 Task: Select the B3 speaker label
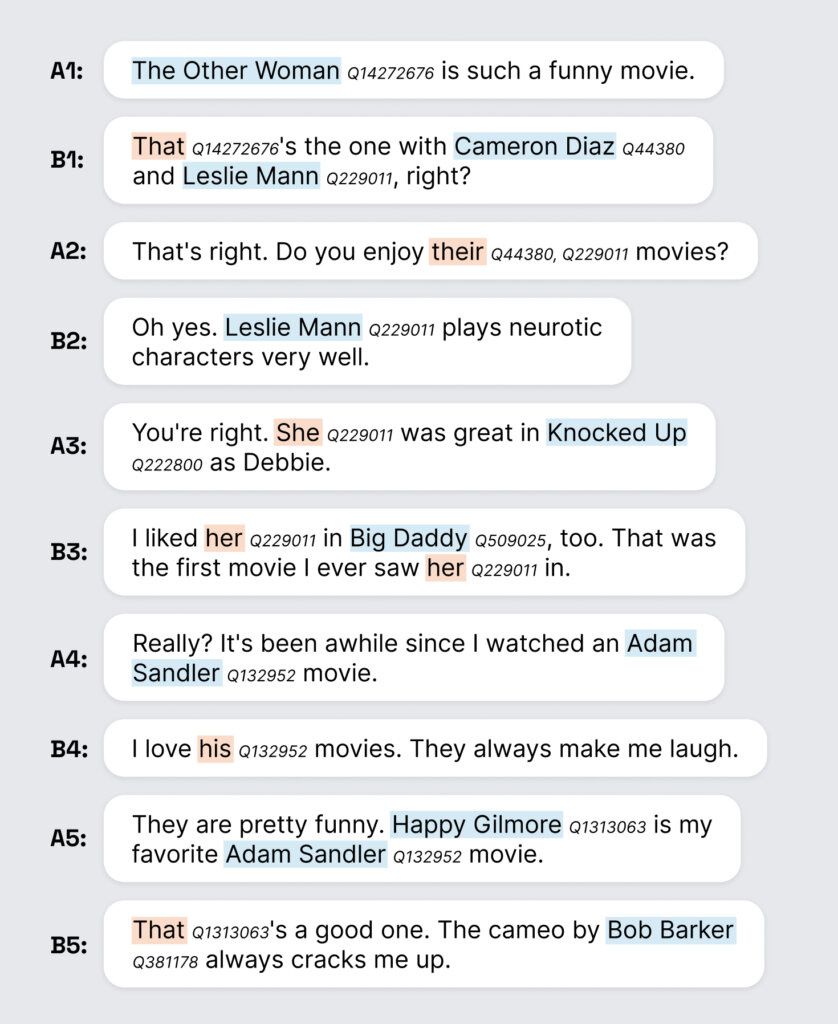pyautogui.click(x=68, y=553)
